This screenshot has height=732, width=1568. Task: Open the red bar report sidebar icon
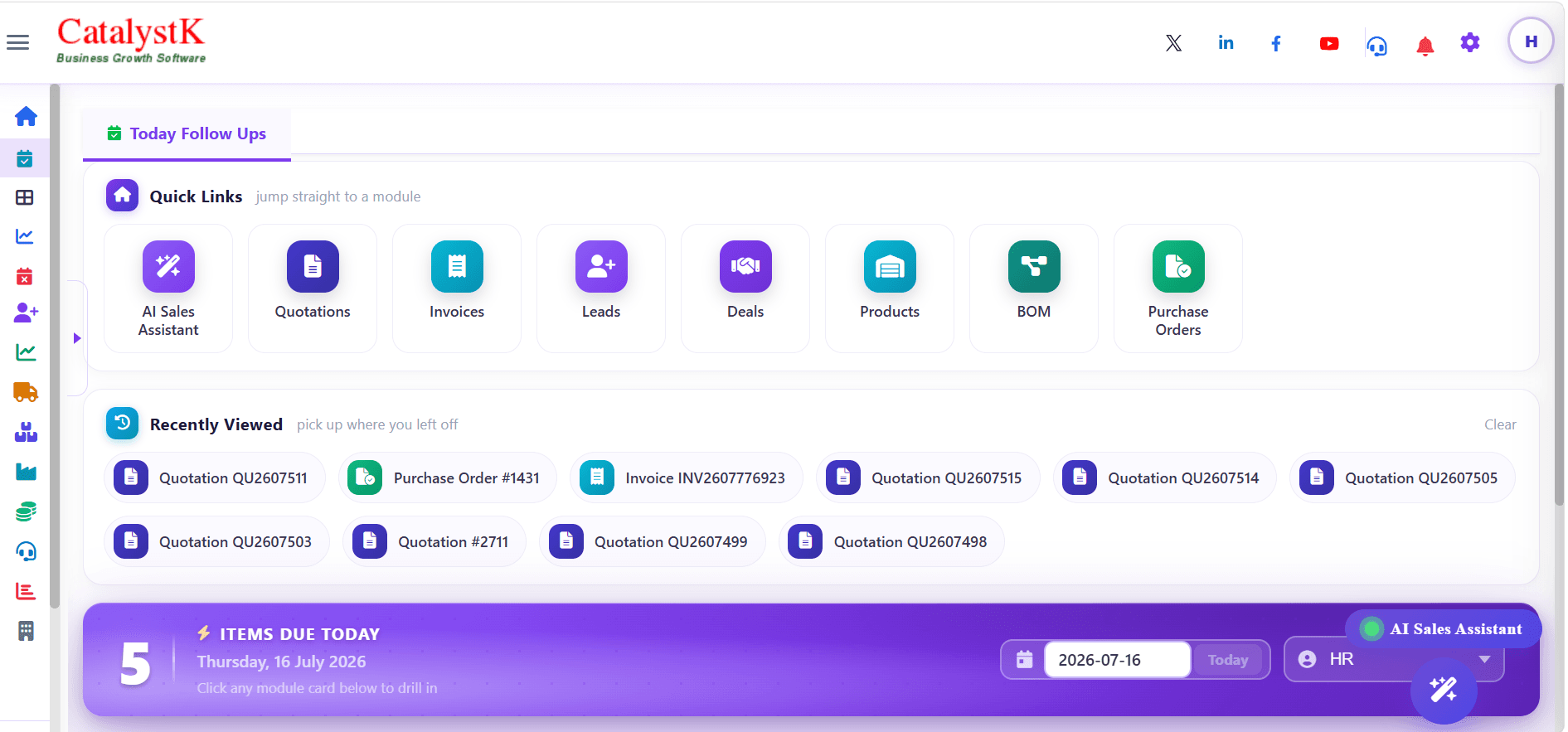pyautogui.click(x=26, y=591)
